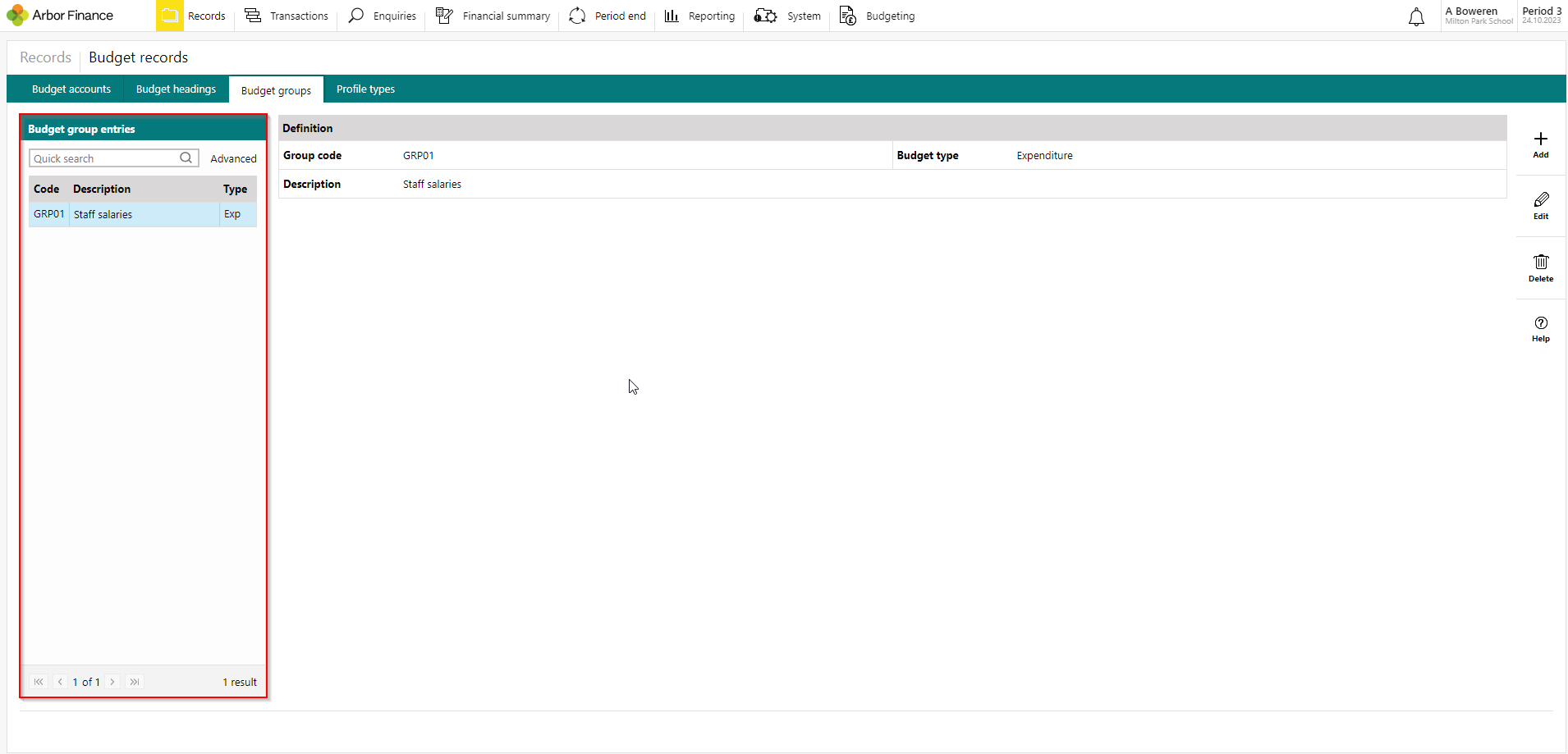Go to previous page of entries
The image size is (1568, 754).
pyautogui.click(x=60, y=682)
